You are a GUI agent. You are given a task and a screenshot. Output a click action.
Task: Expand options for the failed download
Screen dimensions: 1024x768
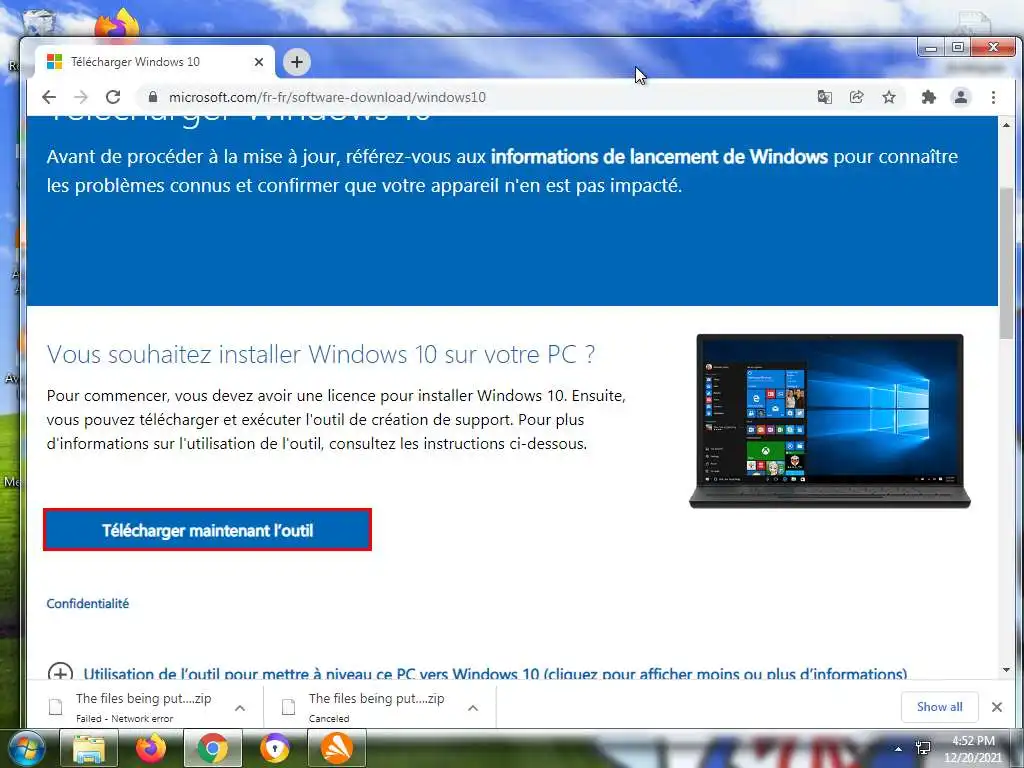(240, 708)
